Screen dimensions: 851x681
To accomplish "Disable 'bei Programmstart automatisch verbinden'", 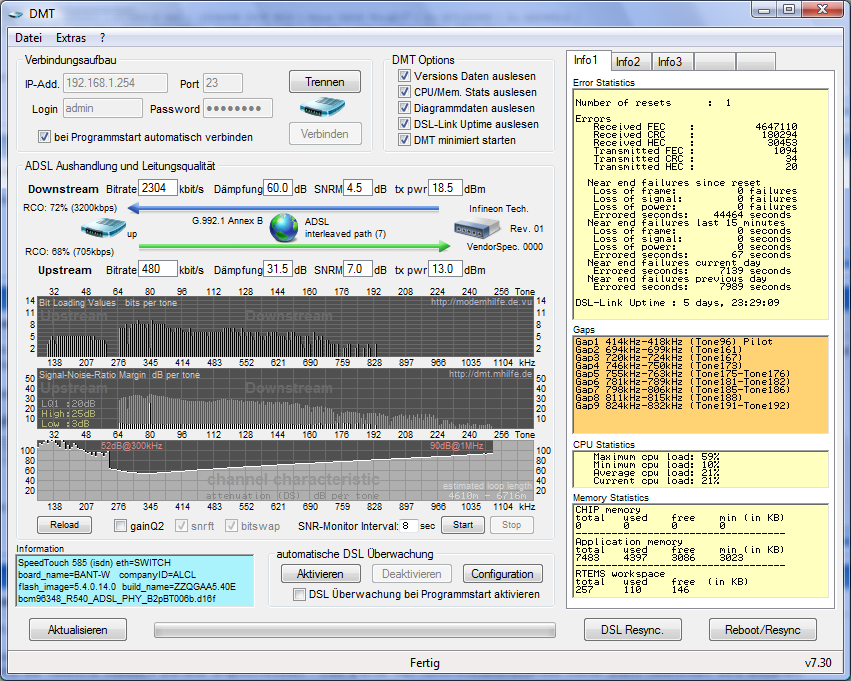I will click(44, 137).
